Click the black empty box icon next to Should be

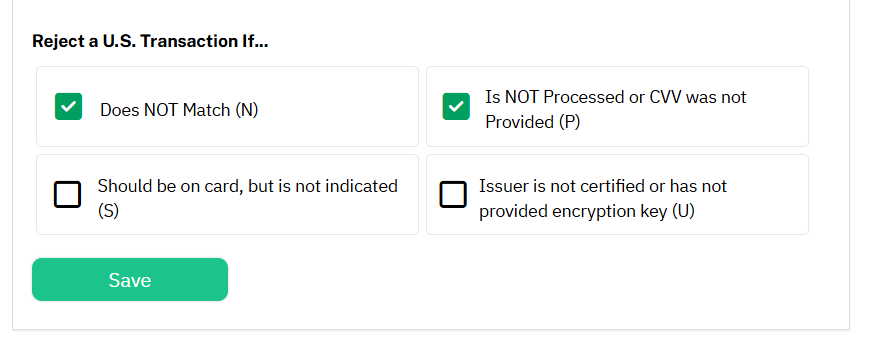[67, 194]
